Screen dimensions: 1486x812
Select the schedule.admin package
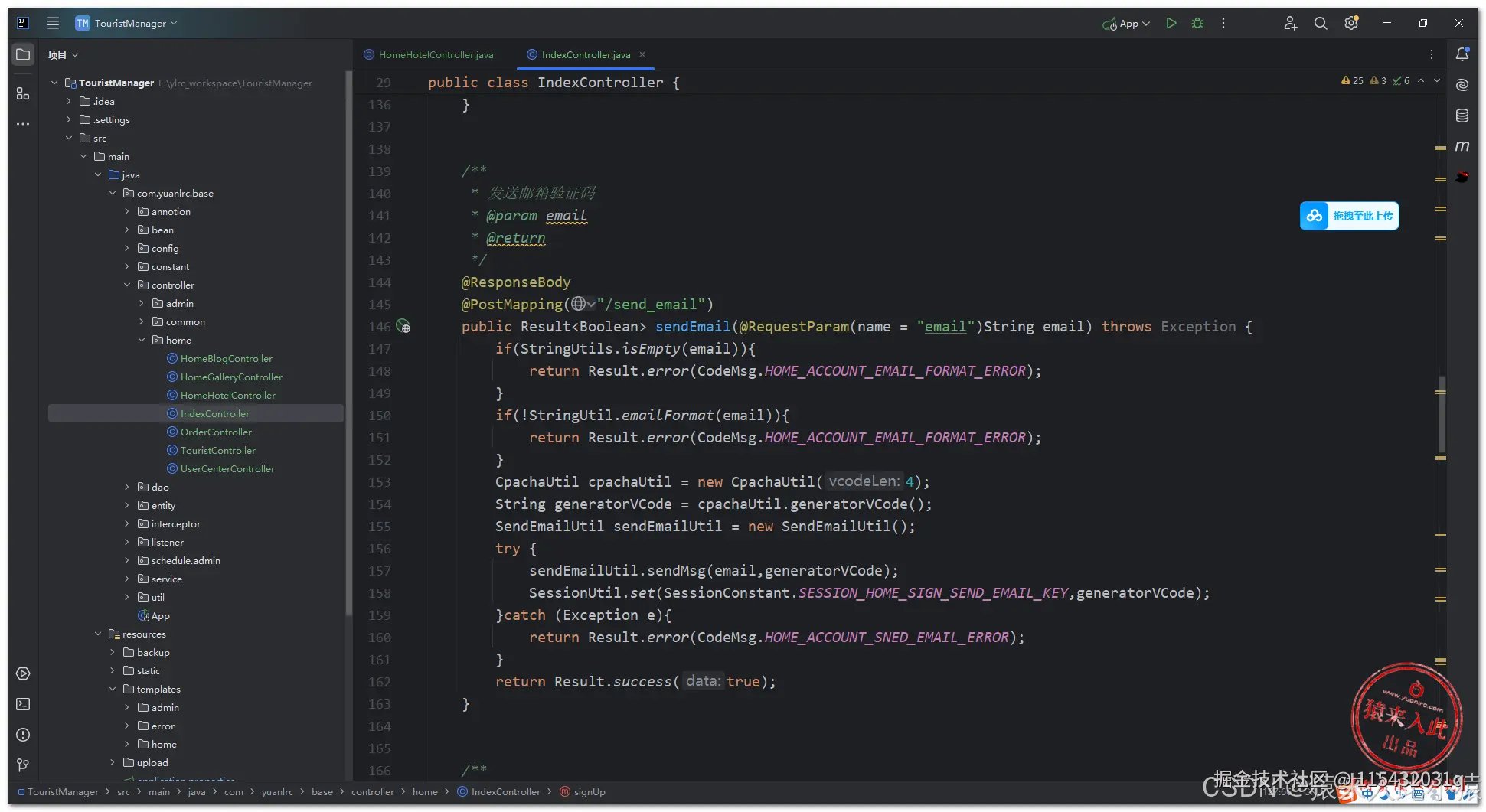point(179,560)
